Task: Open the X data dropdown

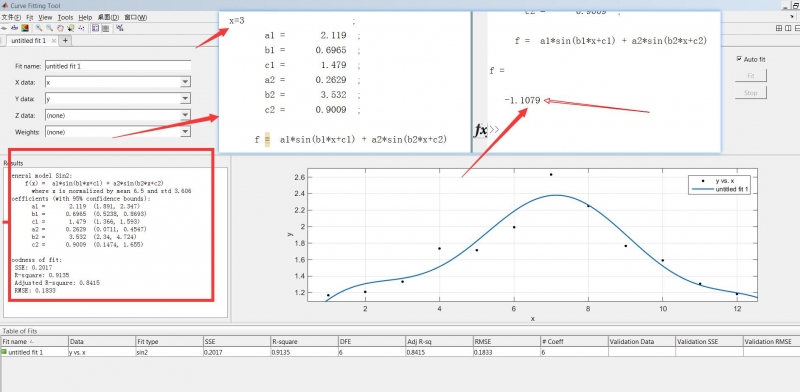Action: [x=186, y=82]
